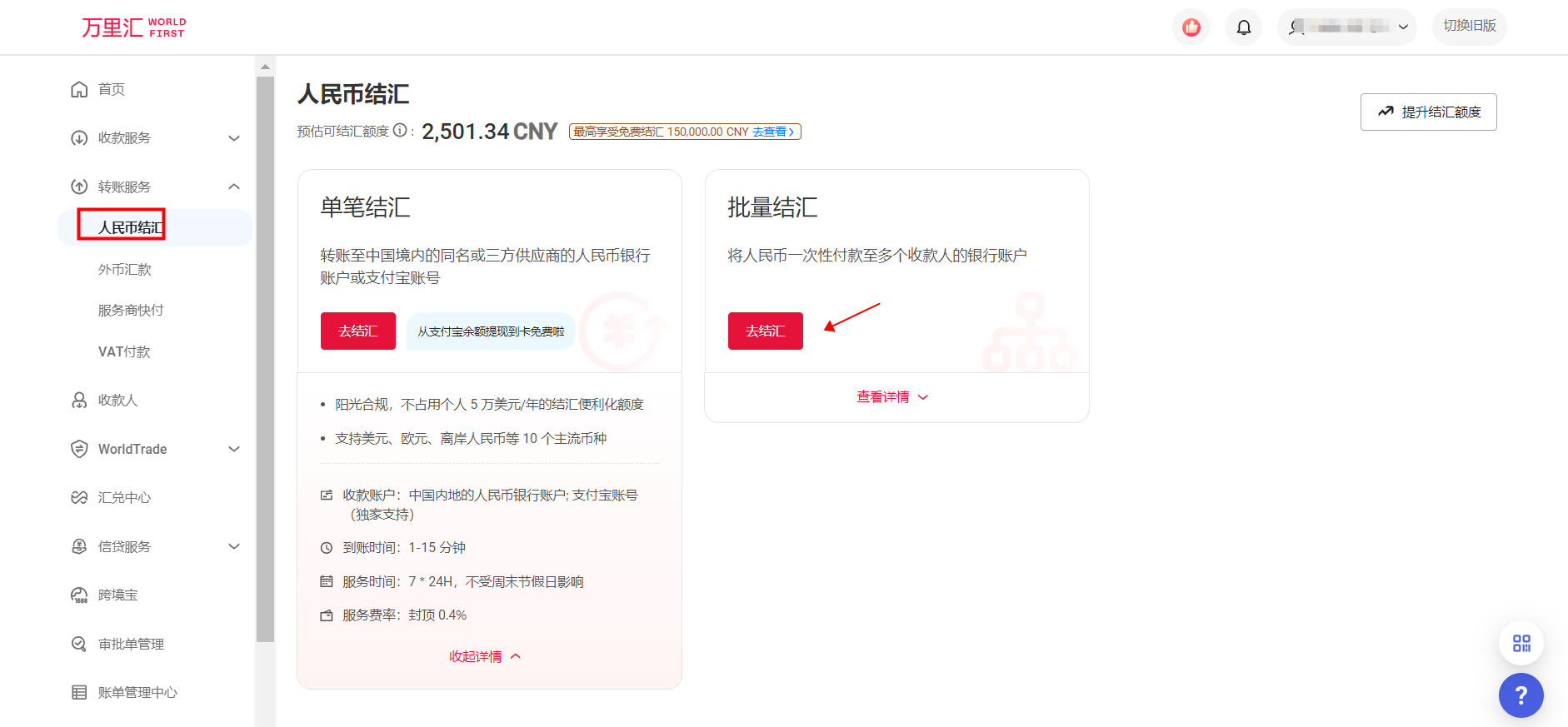Expand the 收款服务 sidebar section
The height and width of the screenshot is (727, 1568).
tap(234, 138)
